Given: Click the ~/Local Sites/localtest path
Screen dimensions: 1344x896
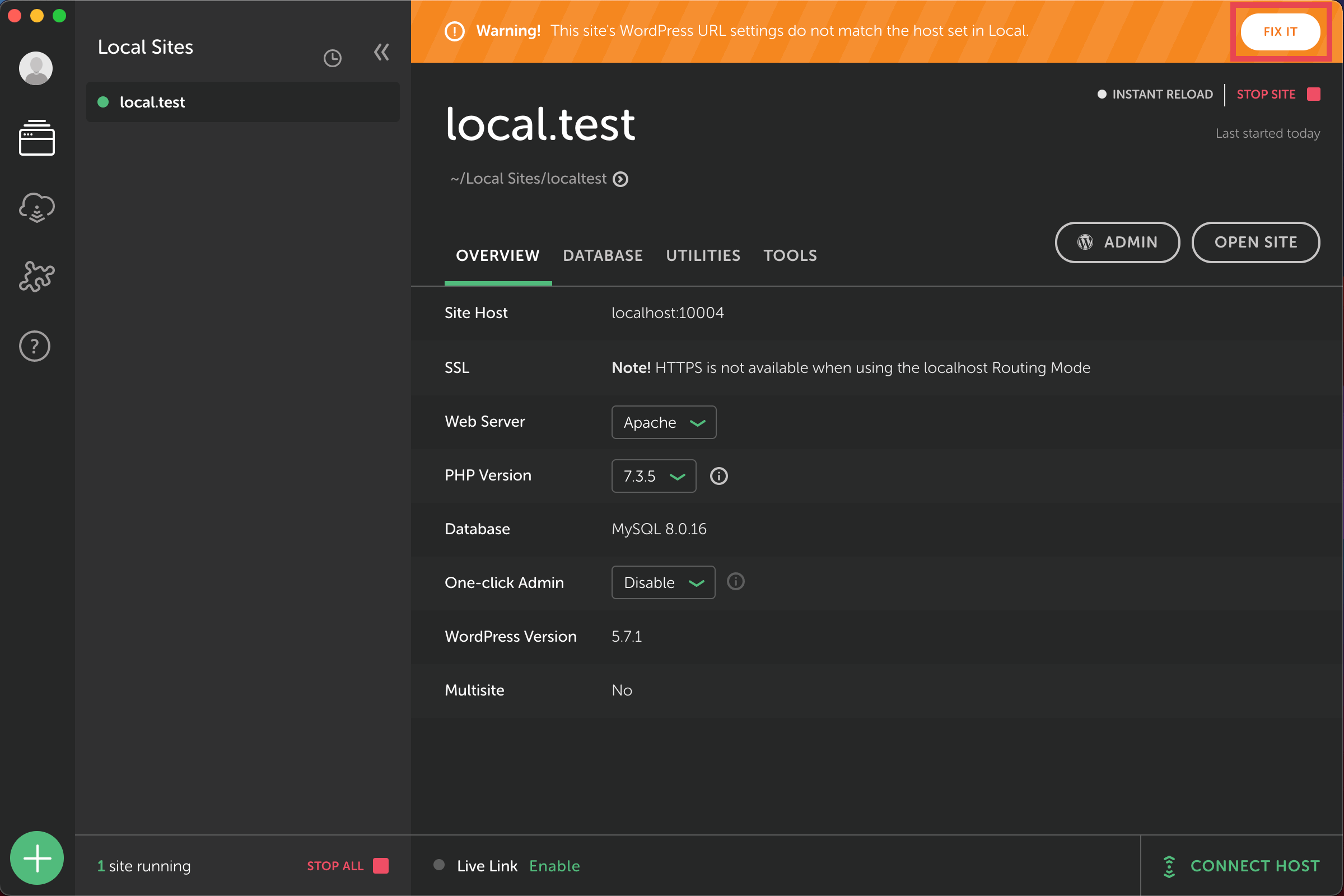Looking at the screenshot, I should 528,178.
